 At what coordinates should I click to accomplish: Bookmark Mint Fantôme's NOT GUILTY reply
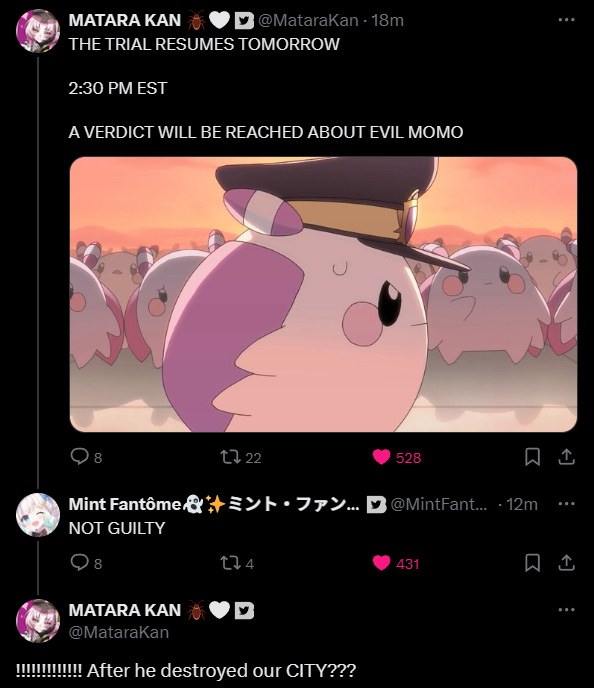tap(532, 563)
